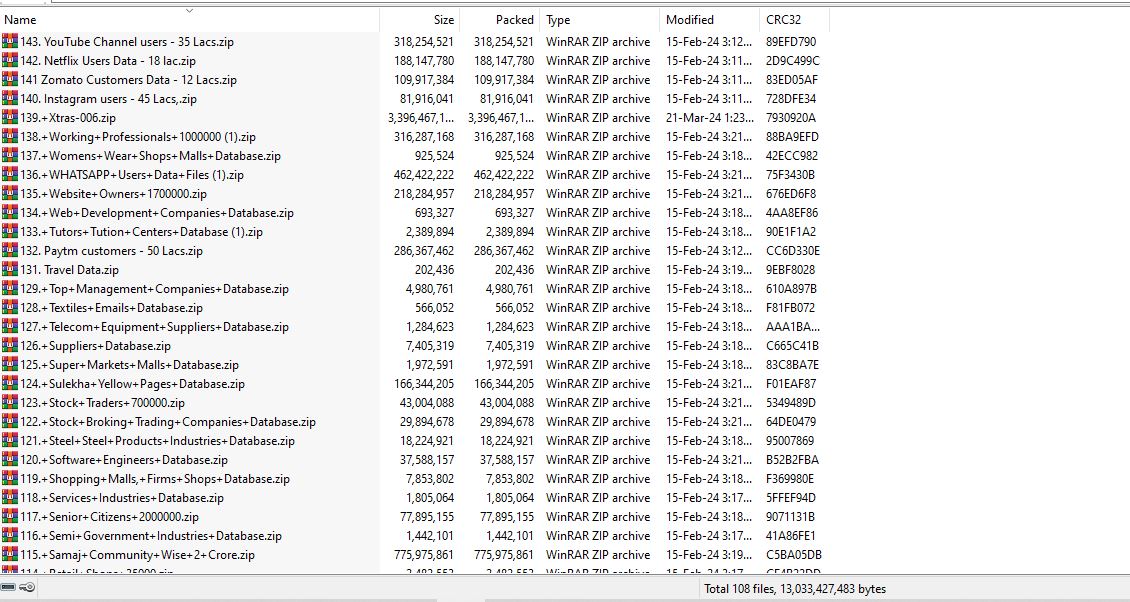Screen dimensions: 1130x602
Task: Click the Travel Data.zip file icon
Action: point(10,270)
